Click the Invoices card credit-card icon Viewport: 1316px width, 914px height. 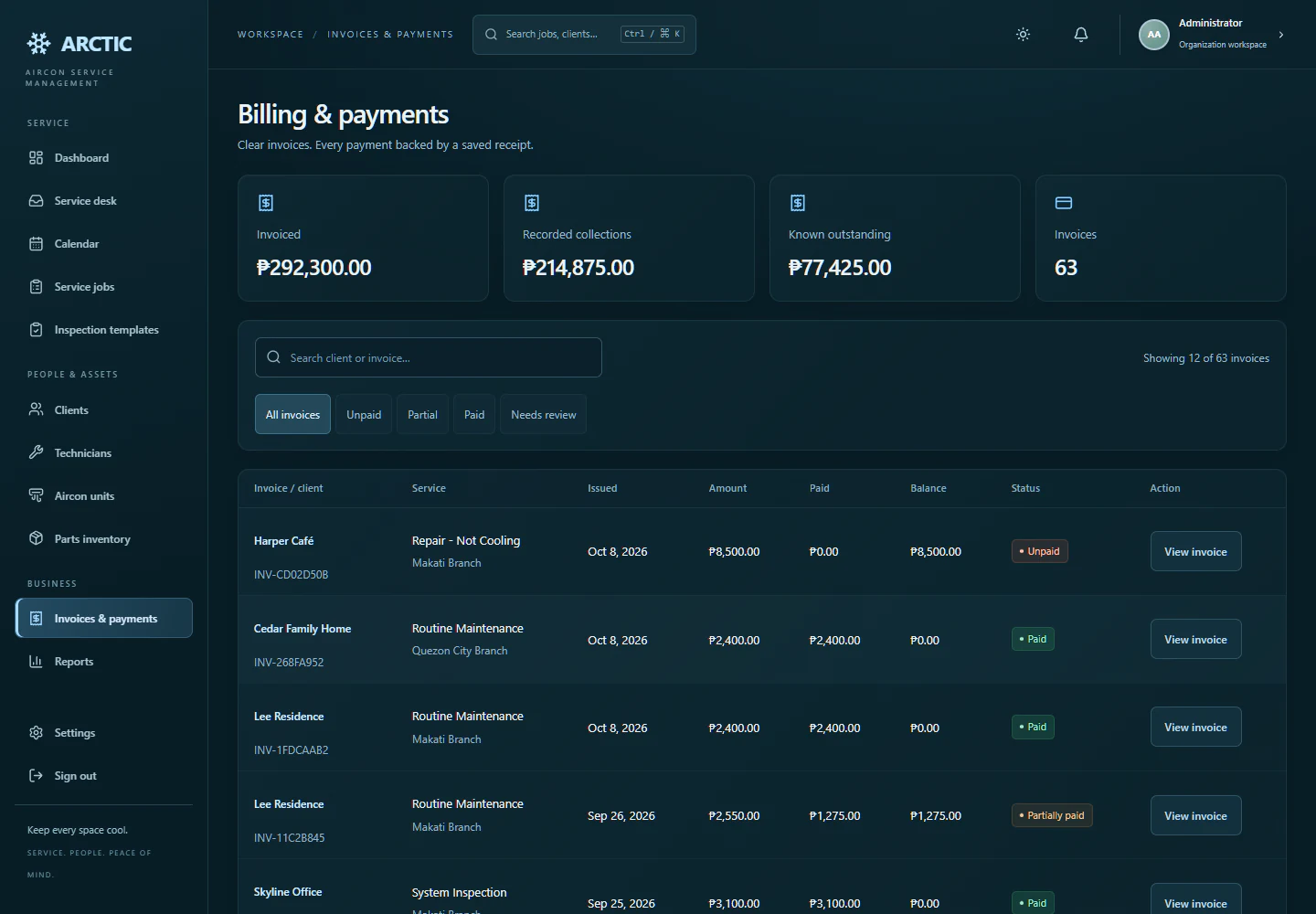tap(1064, 203)
